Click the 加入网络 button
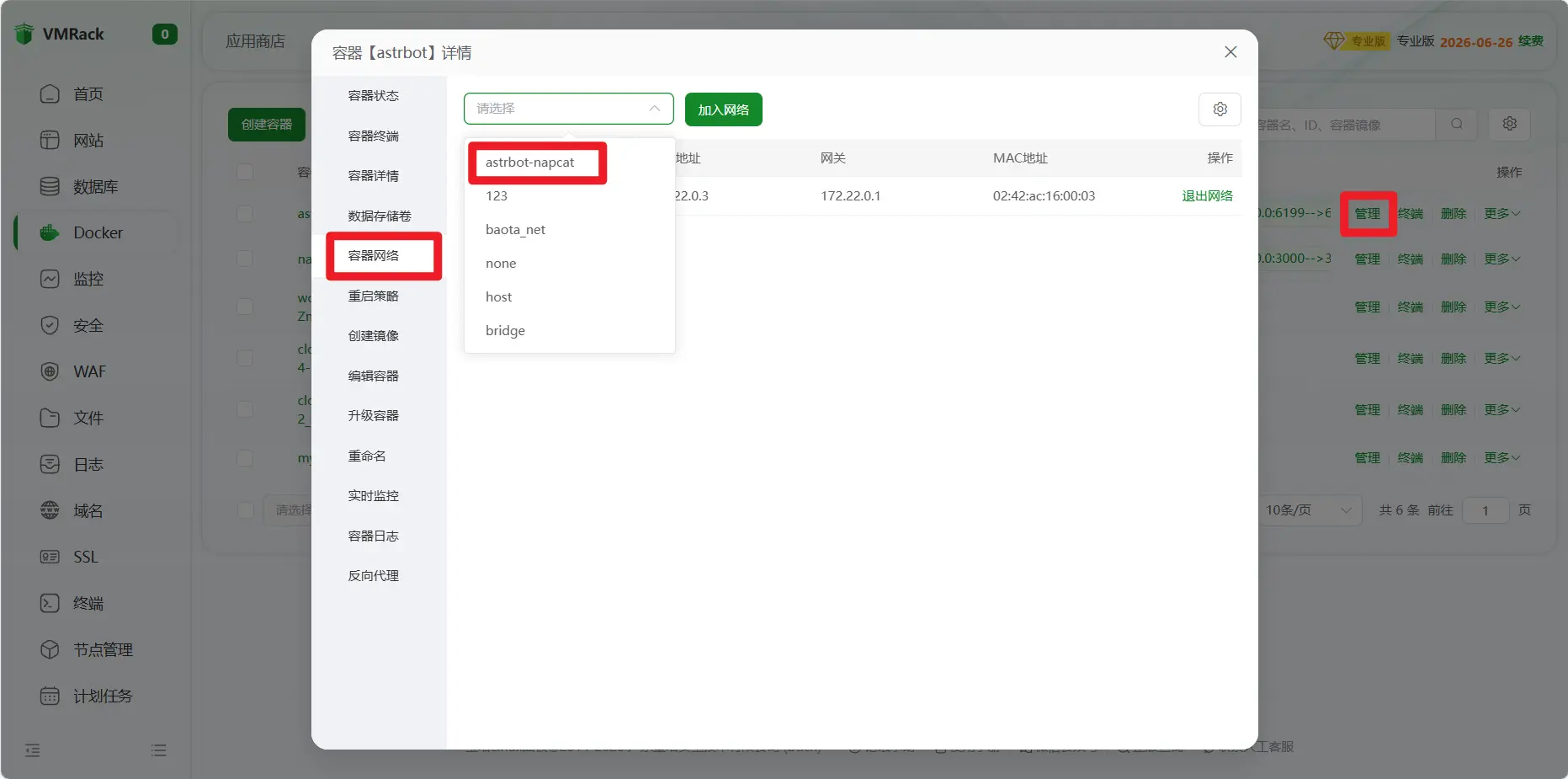 [723, 109]
